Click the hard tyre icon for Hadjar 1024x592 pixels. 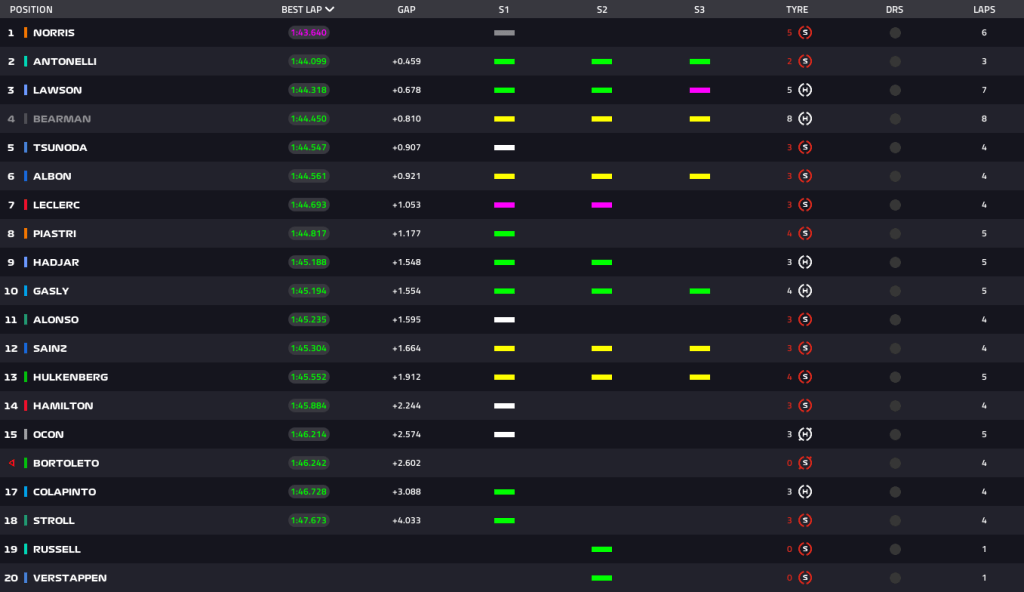coord(805,262)
